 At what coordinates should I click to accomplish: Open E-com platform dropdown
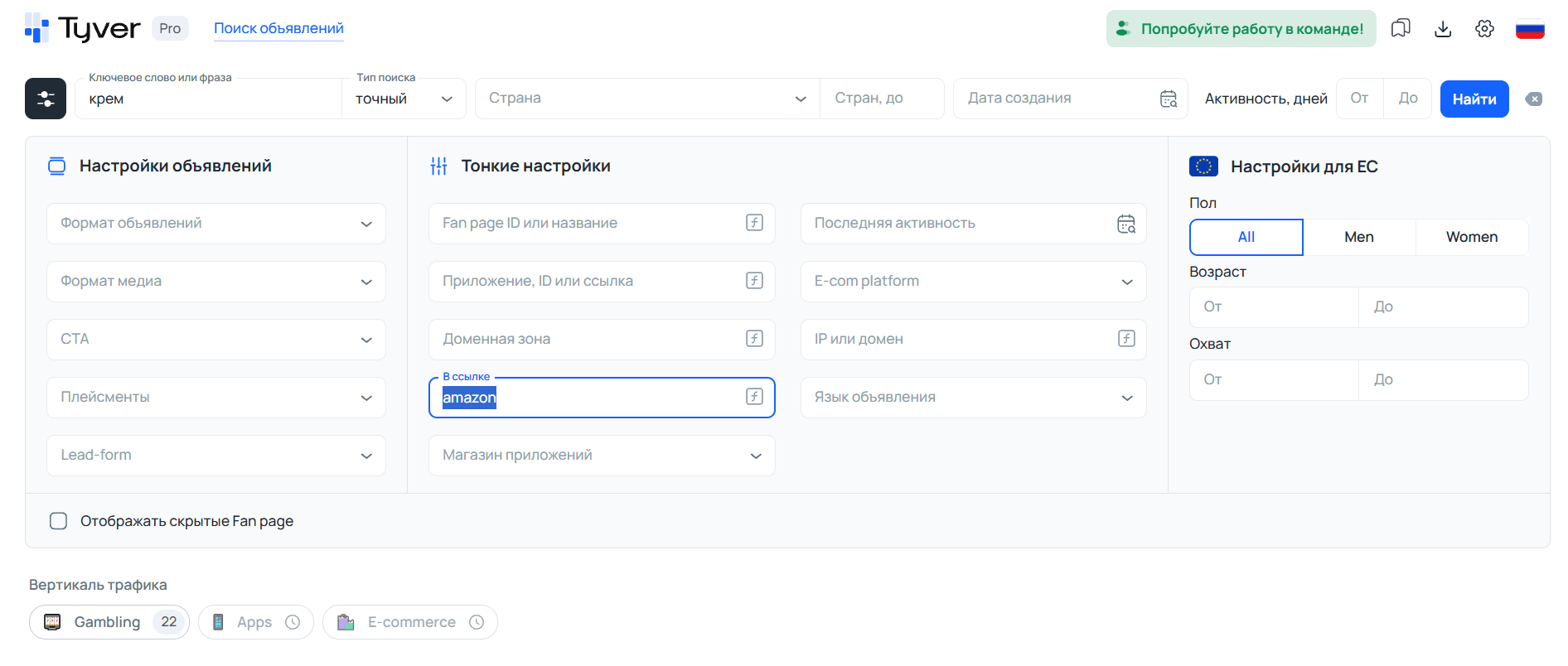point(974,282)
